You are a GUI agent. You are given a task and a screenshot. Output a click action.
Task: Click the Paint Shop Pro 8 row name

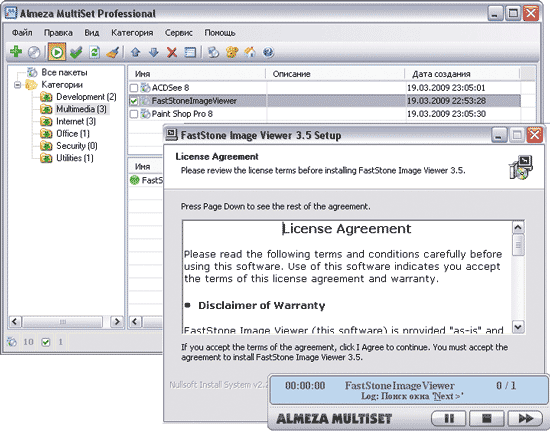(182, 114)
